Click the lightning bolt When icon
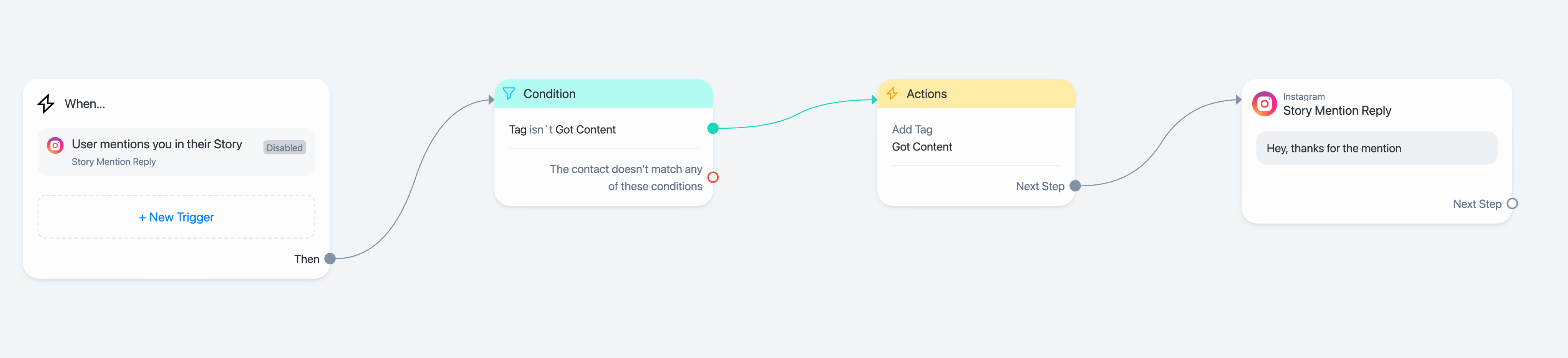The height and width of the screenshot is (358, 1568). (x=46, y=103)
